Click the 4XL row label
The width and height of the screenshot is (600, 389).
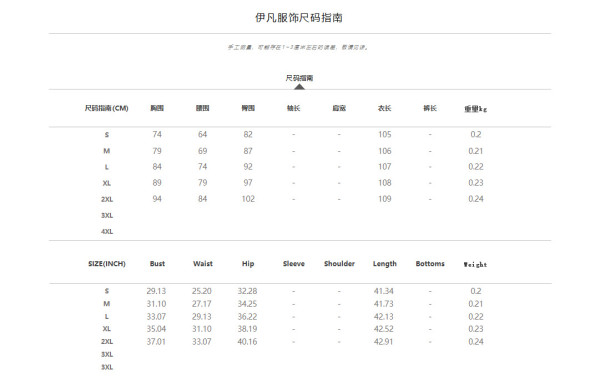pyautogui.click(x=107, y=231)
